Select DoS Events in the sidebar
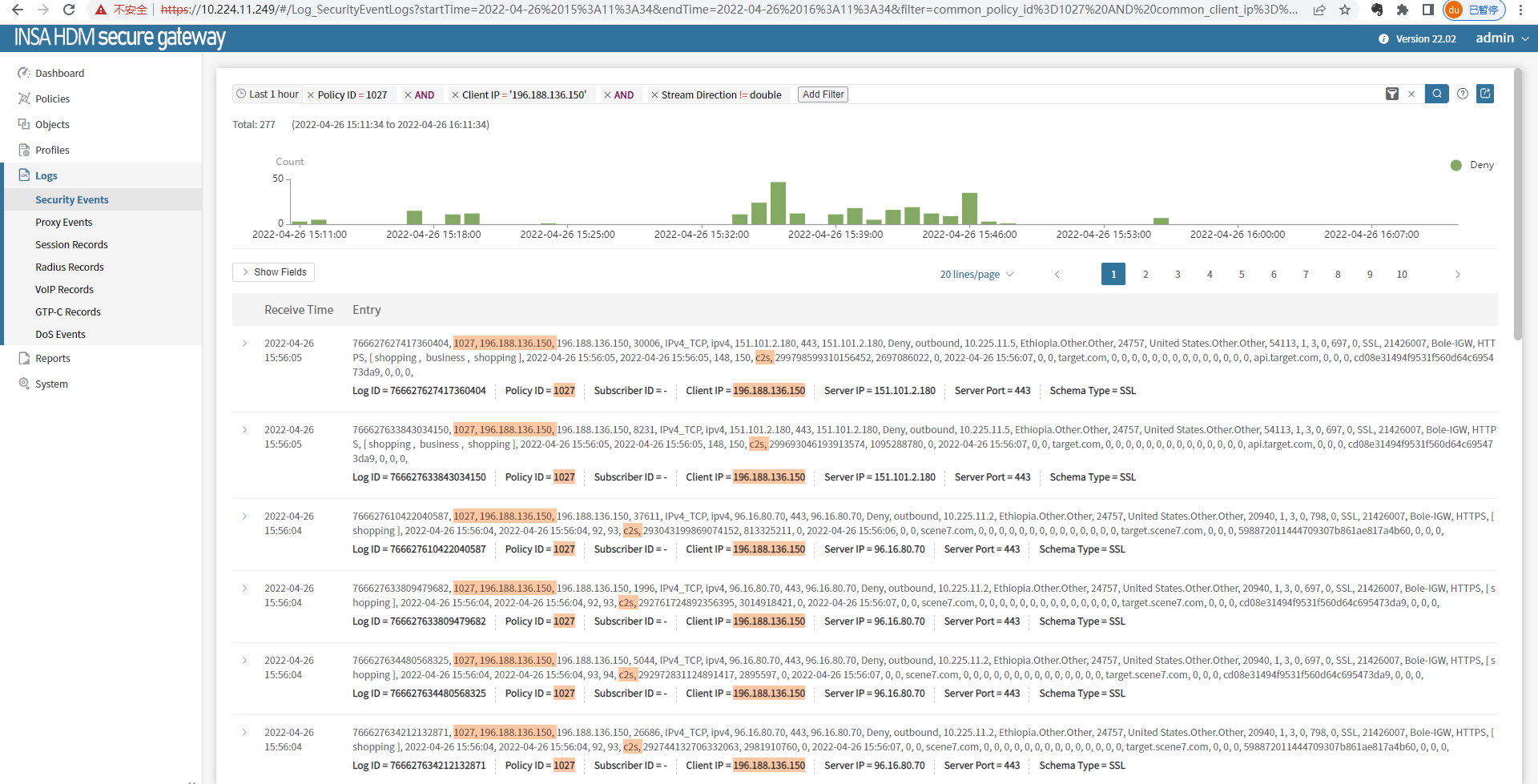This screenshot has height=784, width=1538. coord(60,335)
